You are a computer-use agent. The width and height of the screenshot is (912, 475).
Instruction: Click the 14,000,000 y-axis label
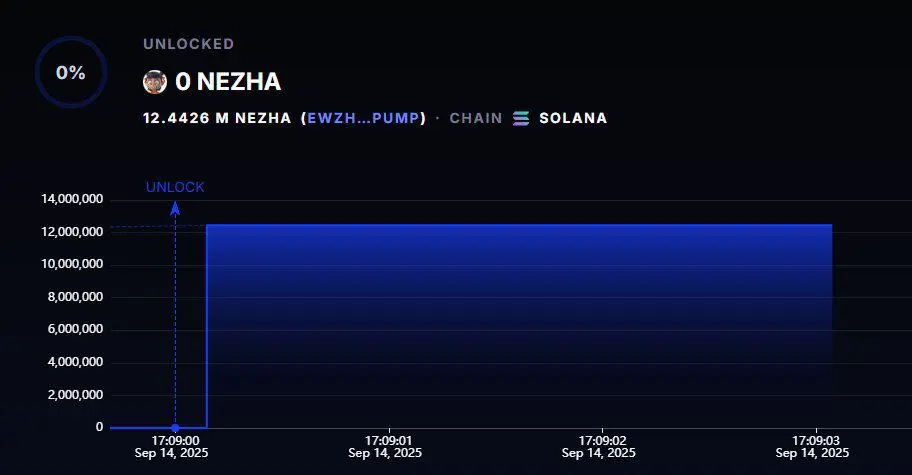(72, 199)
